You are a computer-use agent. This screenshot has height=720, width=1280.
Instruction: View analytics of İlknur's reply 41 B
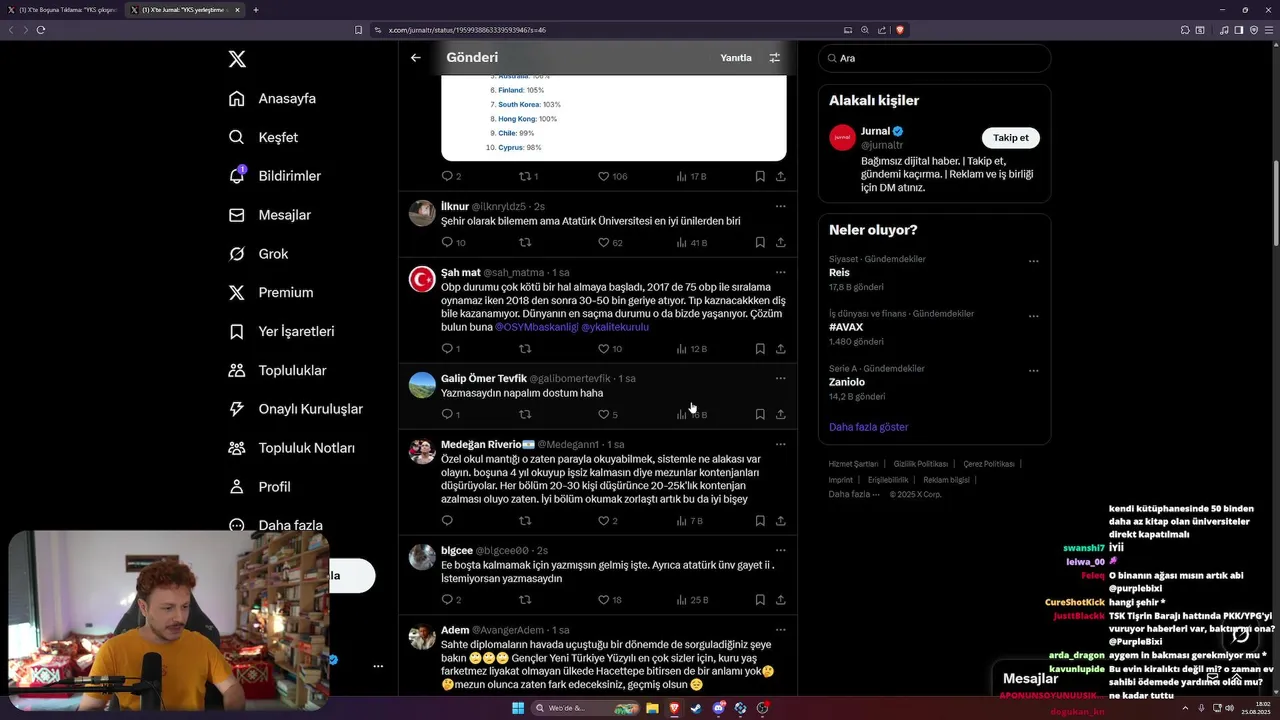(692, 243)
